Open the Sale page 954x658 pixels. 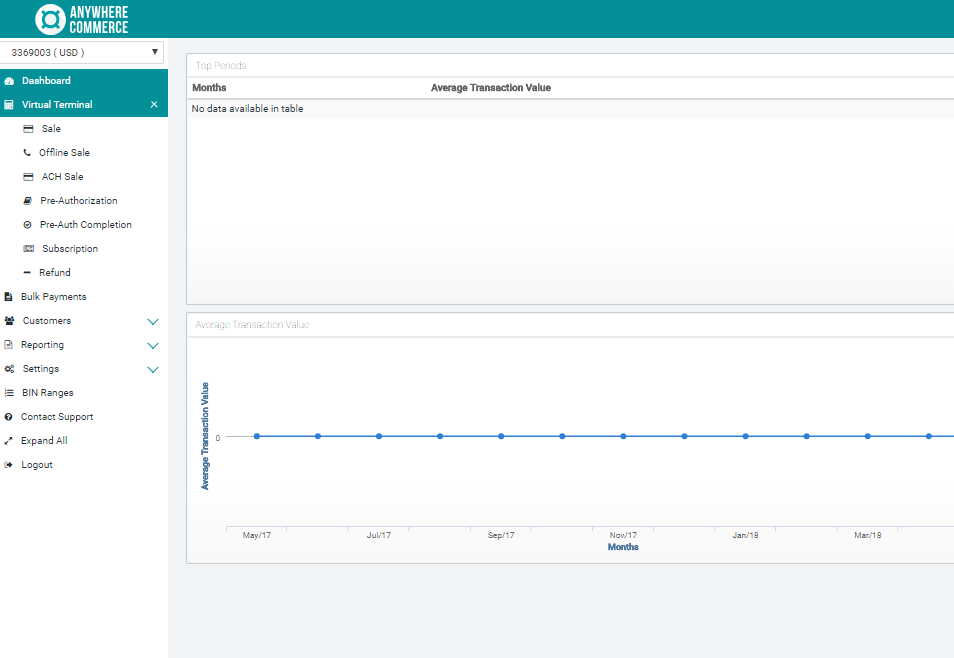pyautogui.click(x=51, y=129)
